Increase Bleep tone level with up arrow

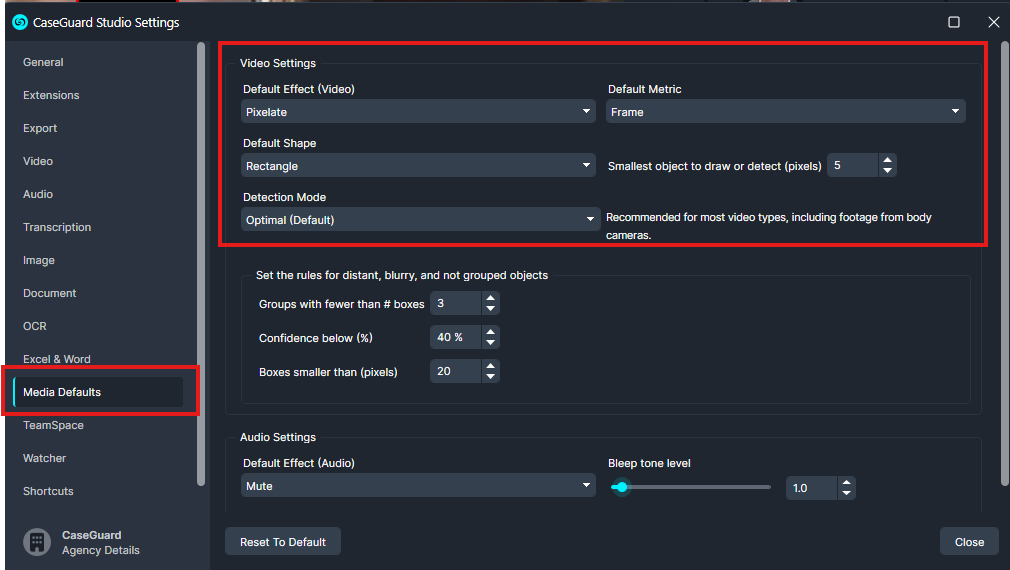pos(846,482)
